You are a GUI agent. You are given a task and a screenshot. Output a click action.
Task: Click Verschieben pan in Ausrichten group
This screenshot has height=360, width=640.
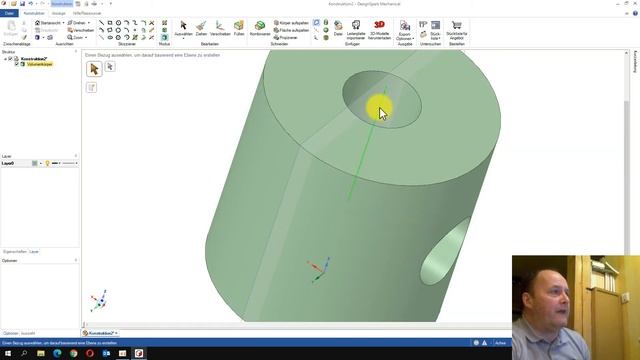tap(80, 30)
